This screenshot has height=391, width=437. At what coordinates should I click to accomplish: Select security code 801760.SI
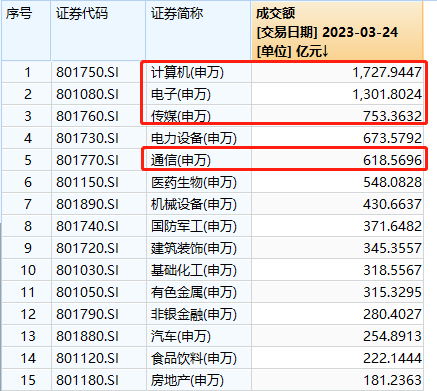[87, 116]
